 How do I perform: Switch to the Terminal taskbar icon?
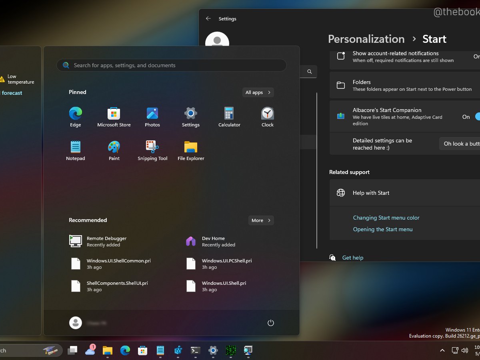pos(195,350)
